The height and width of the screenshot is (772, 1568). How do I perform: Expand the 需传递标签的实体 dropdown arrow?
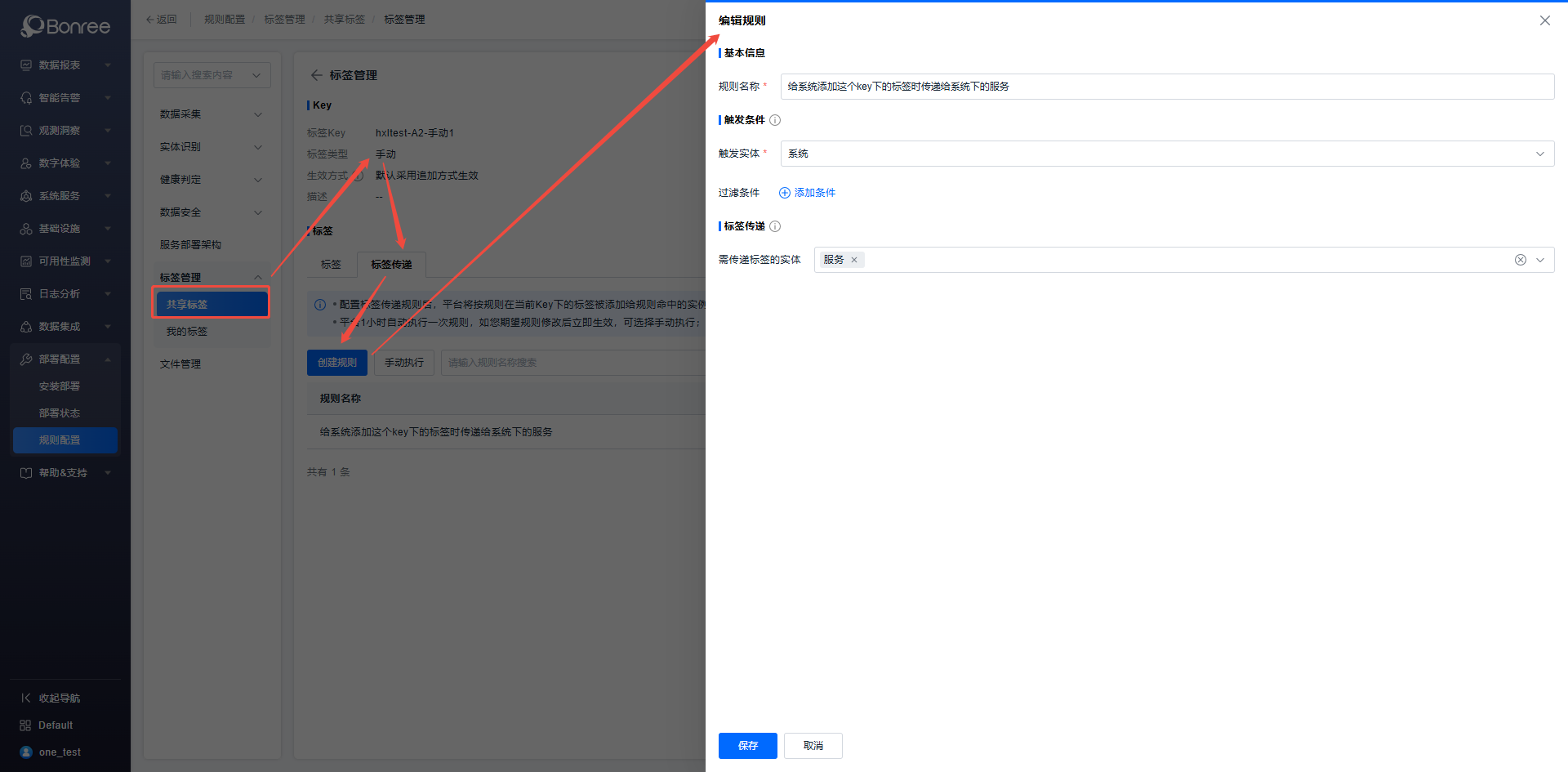point(1540,260)
